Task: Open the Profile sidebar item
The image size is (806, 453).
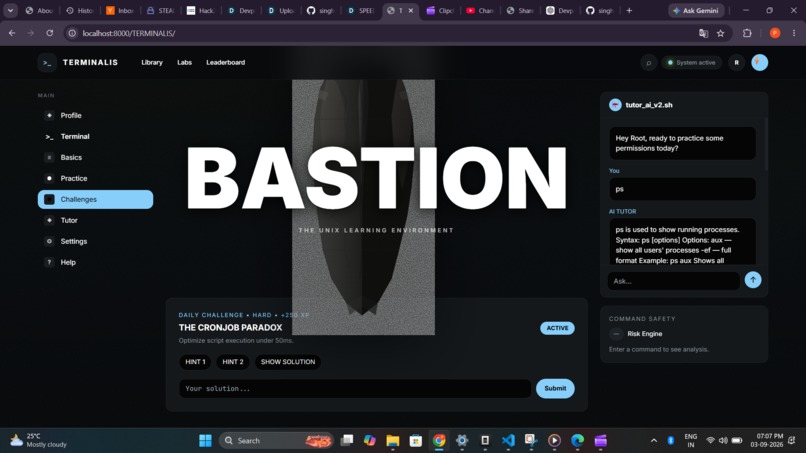Action: point(95,115)
